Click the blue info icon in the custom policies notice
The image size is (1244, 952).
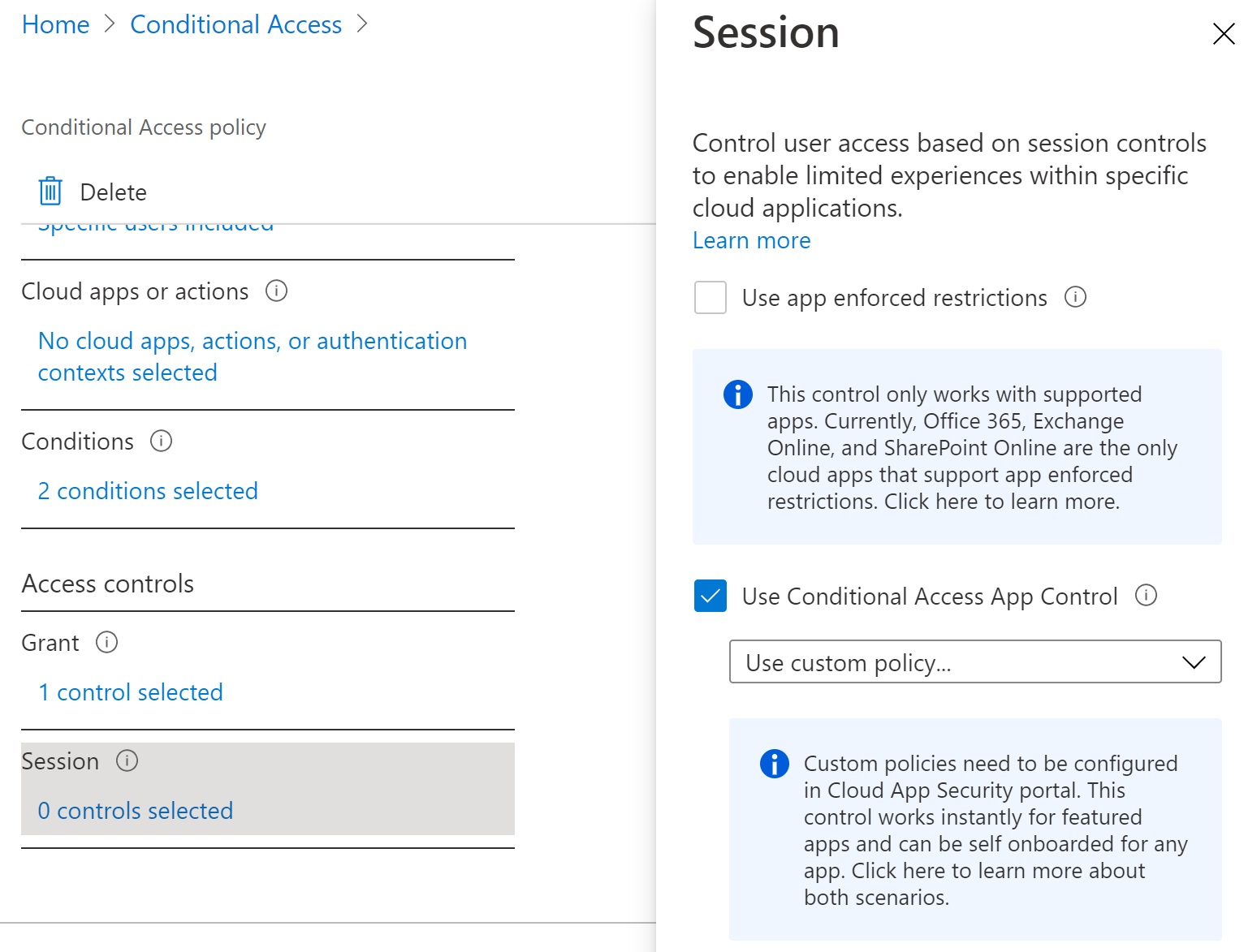tap(774, 764)
